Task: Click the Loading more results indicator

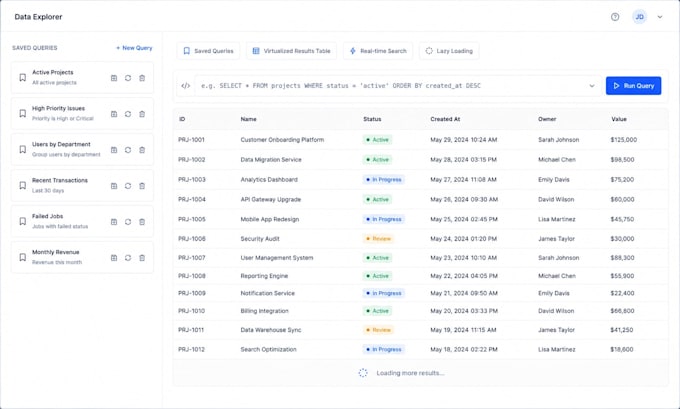Action: [402, 373]
